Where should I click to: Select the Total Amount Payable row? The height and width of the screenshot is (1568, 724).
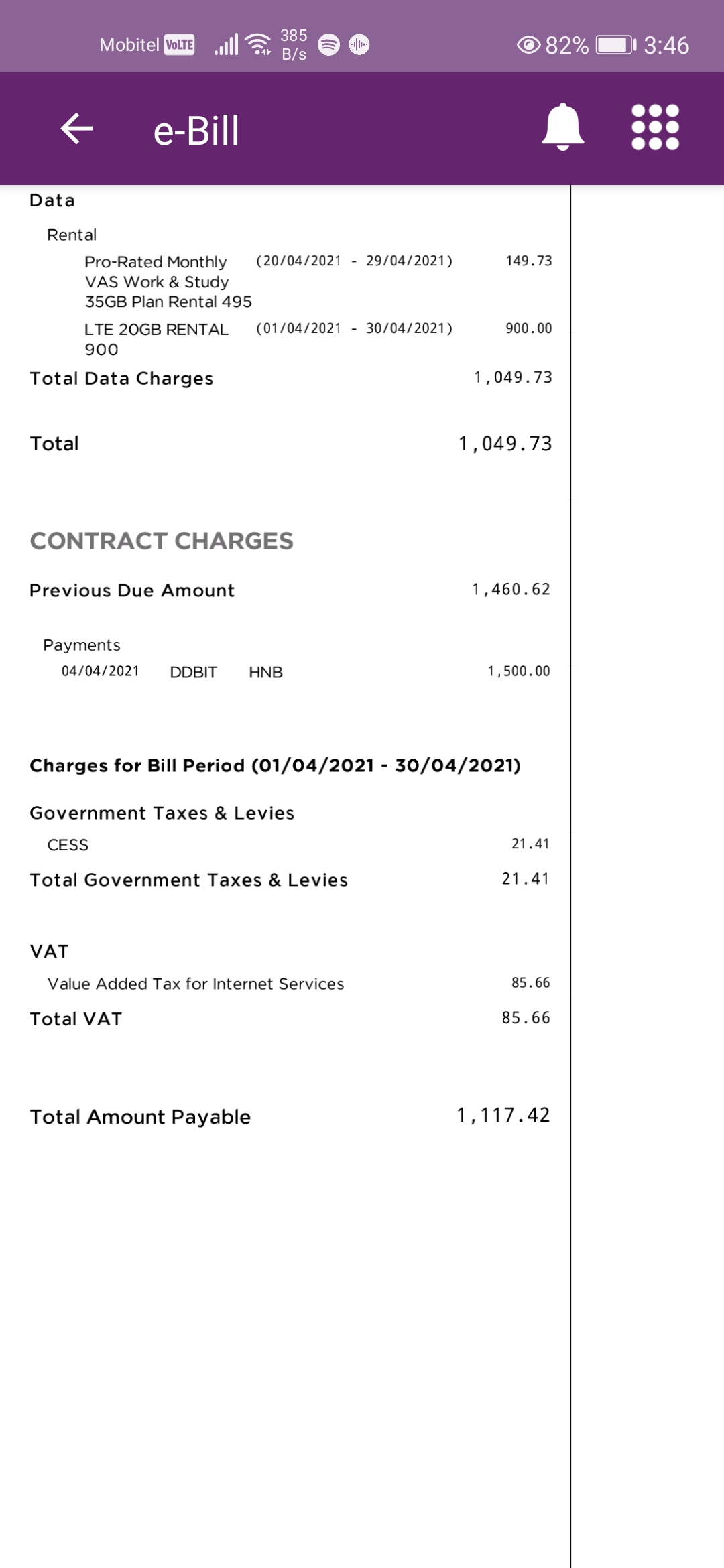pos(290,1116)
